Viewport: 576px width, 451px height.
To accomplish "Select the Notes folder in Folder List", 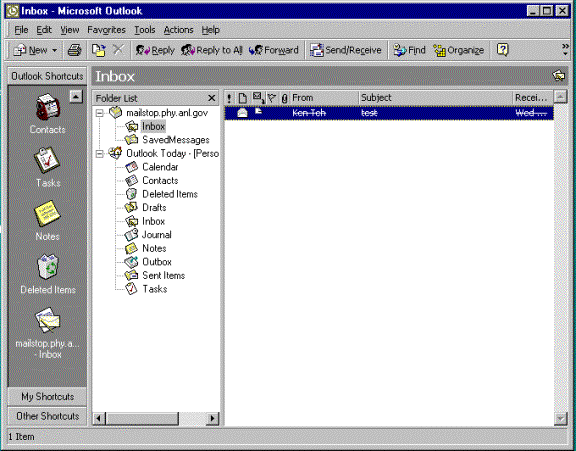I will (154, 248).
